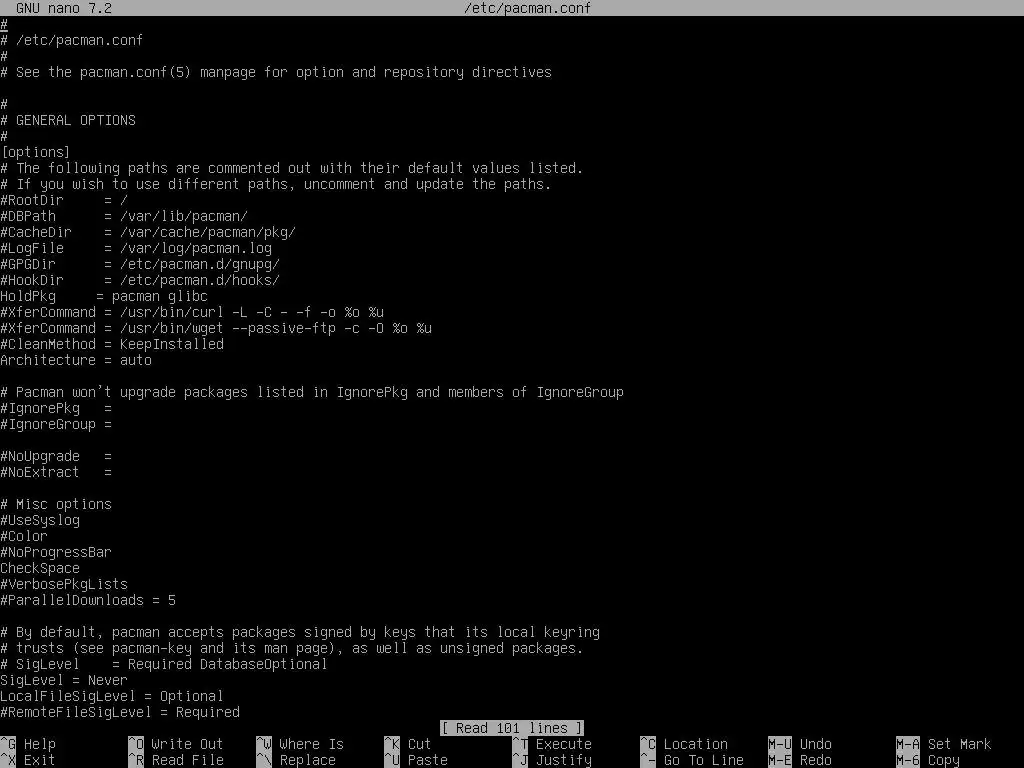Place cursor on 'SigLevel = Never' line
The height and width of the screenshot is (768, 1024).
coord(64,680)
